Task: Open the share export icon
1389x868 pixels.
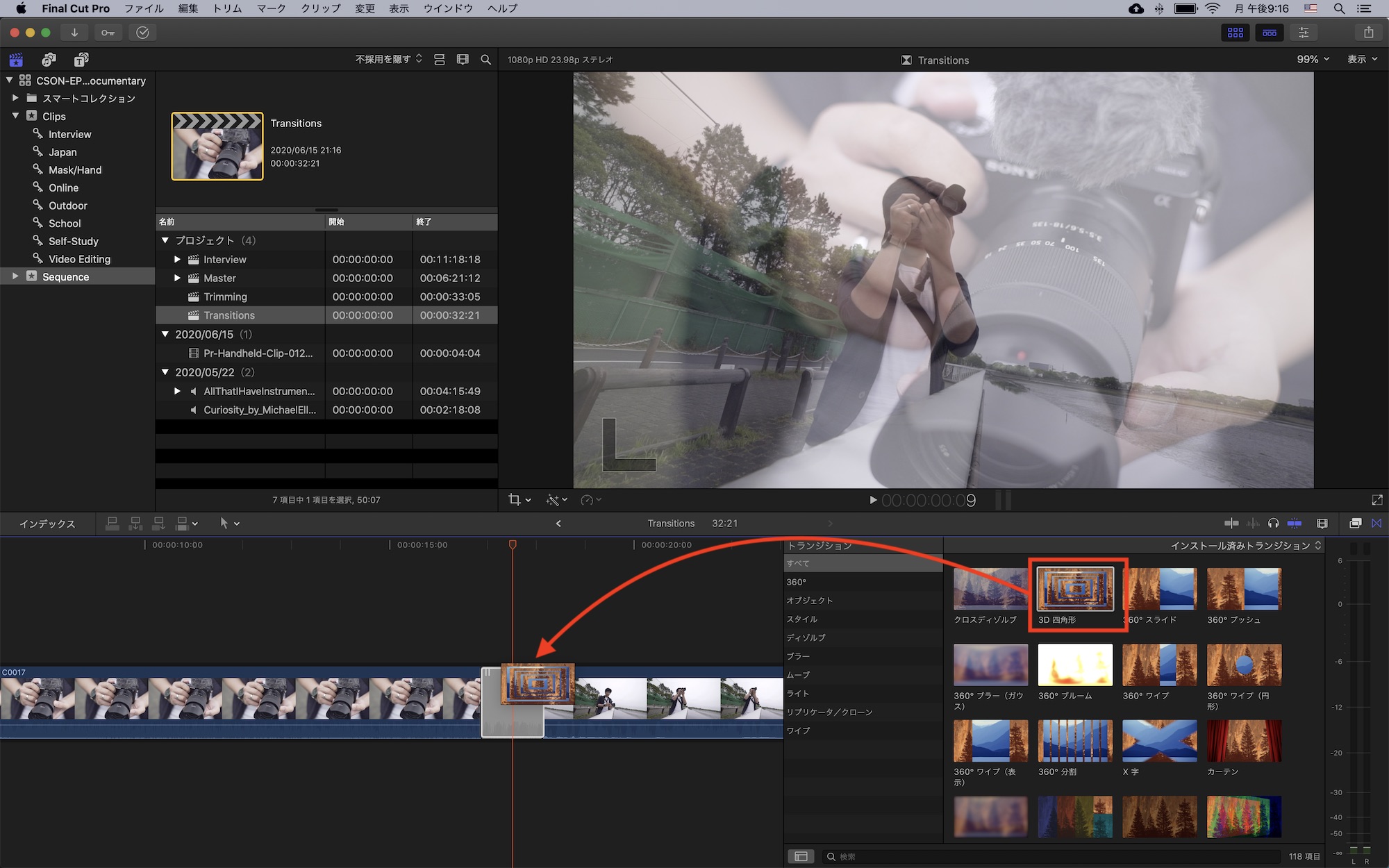Action: tap(1368, 33)
